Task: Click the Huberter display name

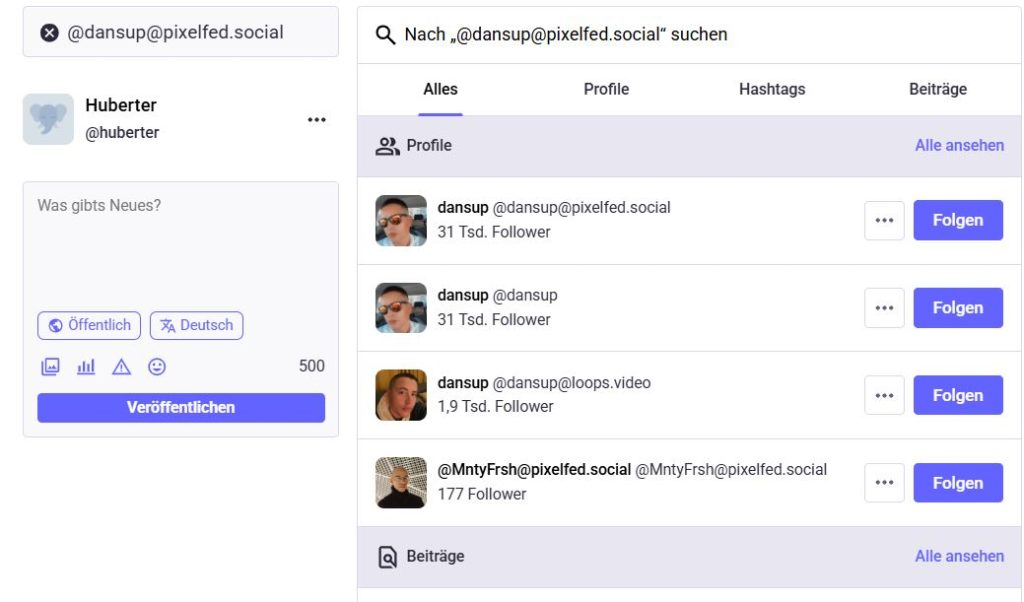Action: click(121, 105)
